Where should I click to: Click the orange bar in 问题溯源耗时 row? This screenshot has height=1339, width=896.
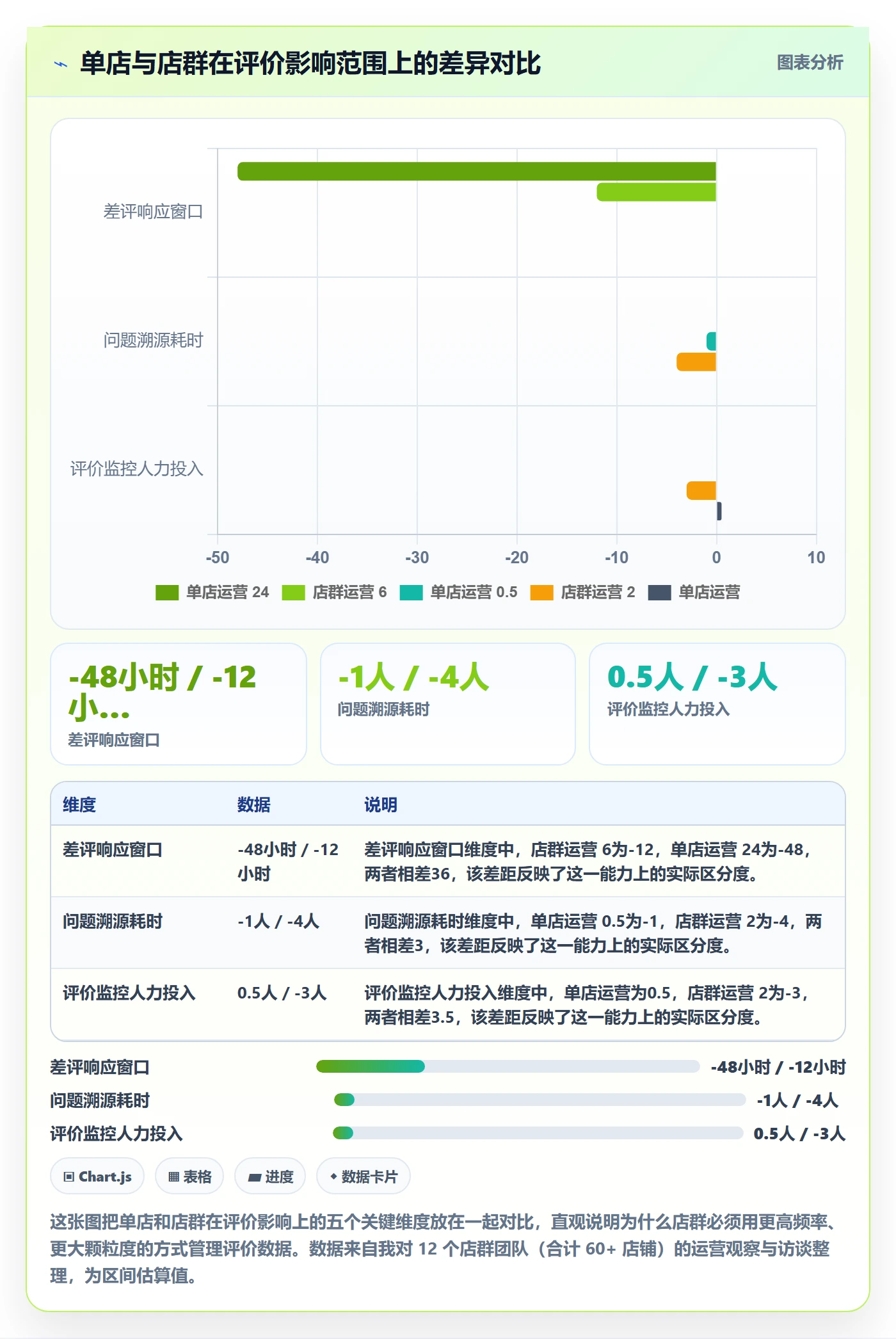coord(696,362)
